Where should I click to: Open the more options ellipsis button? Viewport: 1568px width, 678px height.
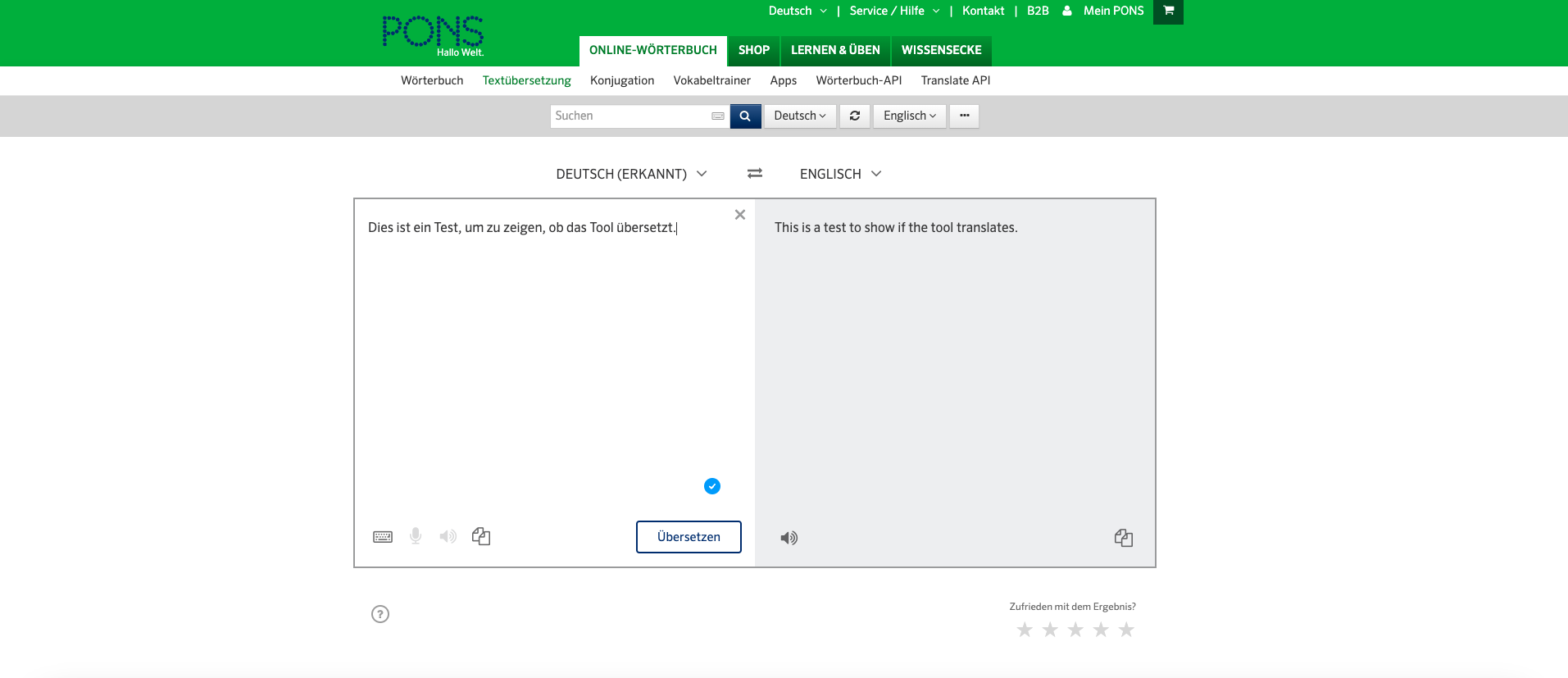coord(965,116)
